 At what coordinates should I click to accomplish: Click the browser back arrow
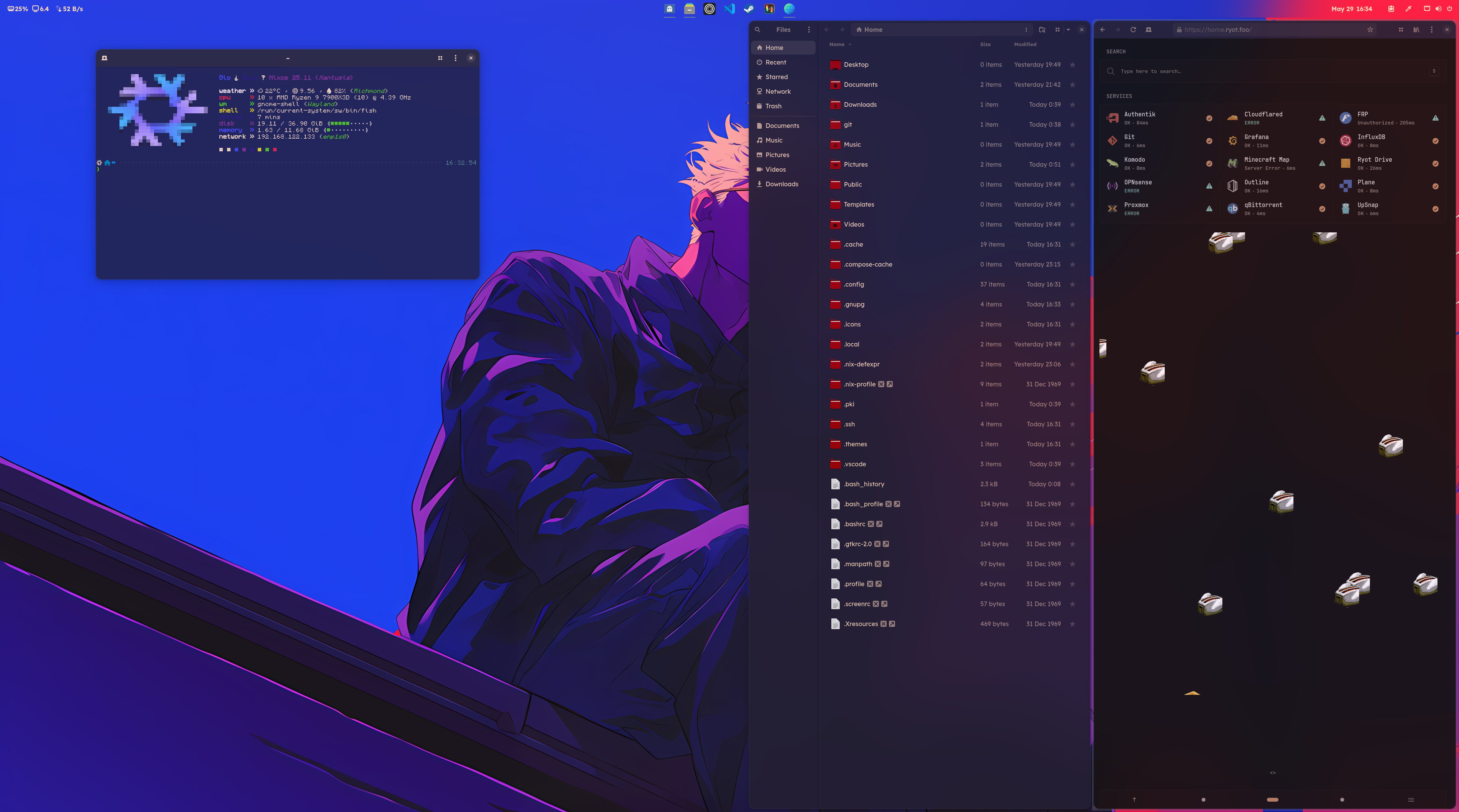coord(1102,30)
